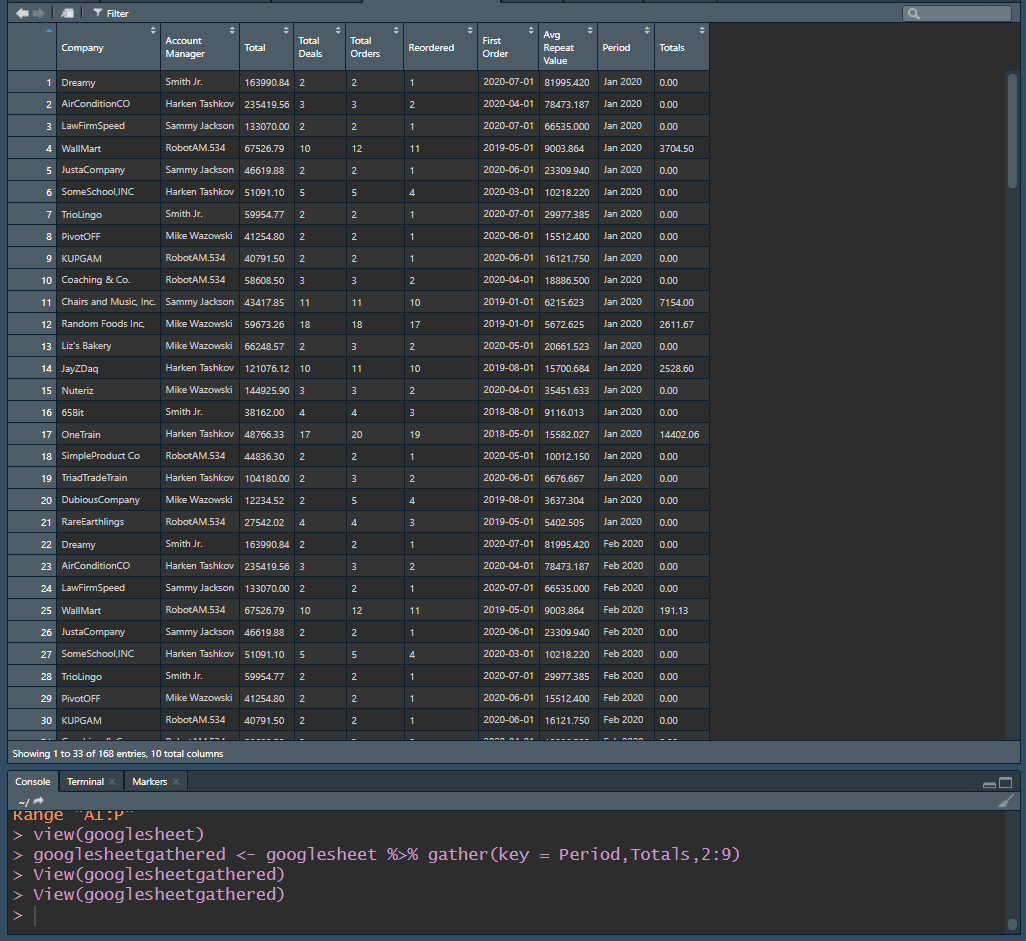The width and height of the screenshot is (1026, 941).
Task: Clear console with the broom icon
Action: pos(1006,800)
